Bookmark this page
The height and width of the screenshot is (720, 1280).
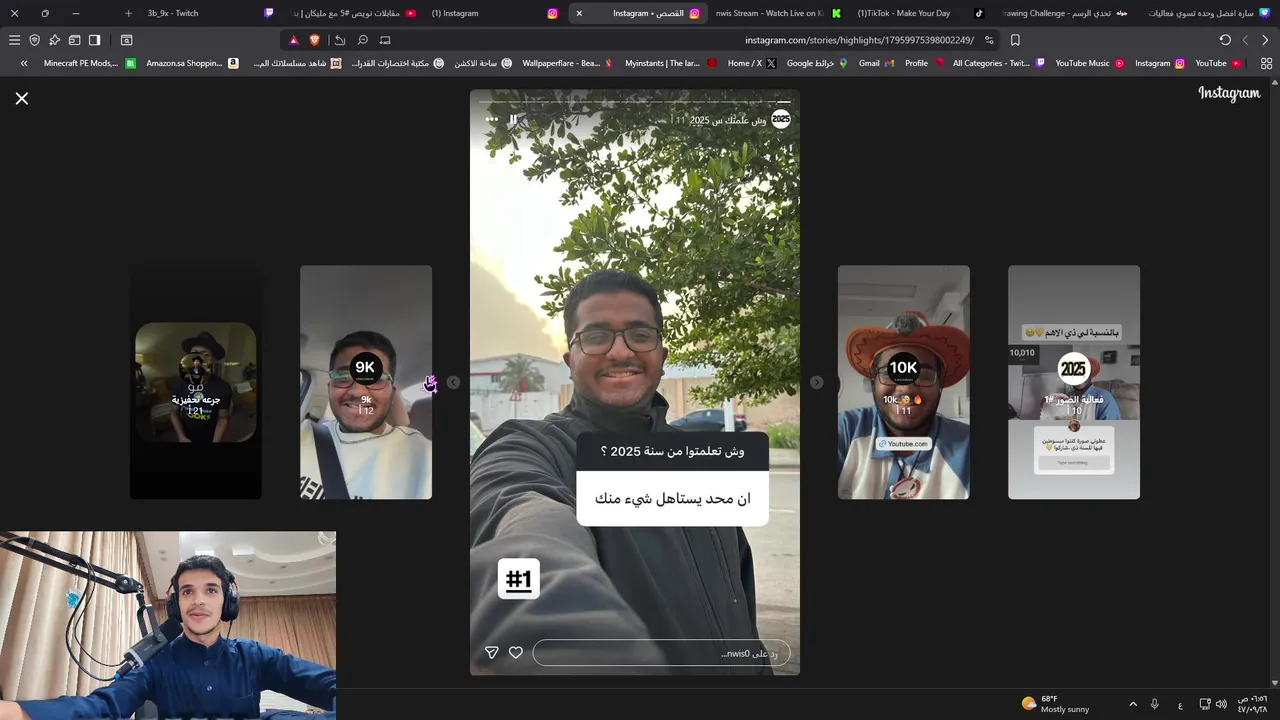(x=1015, y=40)
